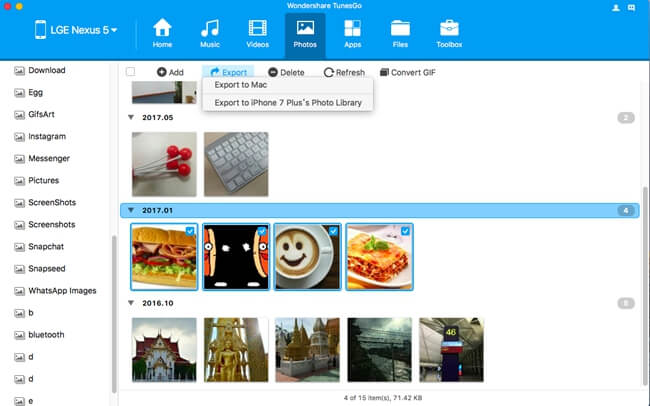Viewport: 650px width, 406px height.
Task: Click the keyboard photo
Action: pyautogui.click(x=236, y=164)
